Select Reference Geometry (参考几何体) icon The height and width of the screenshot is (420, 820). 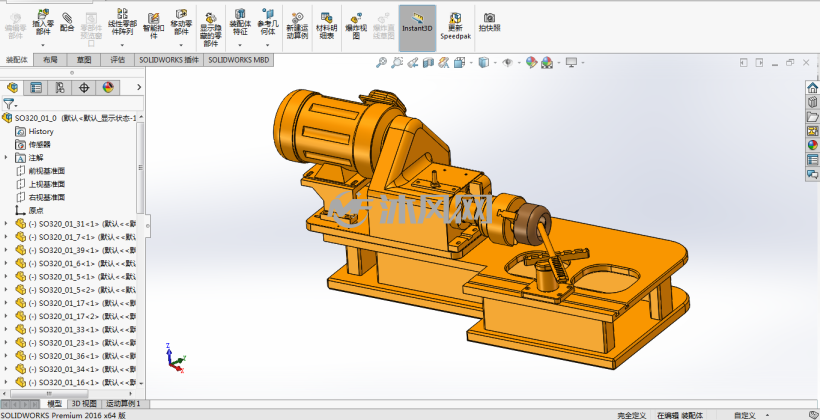tap(268, 22)
